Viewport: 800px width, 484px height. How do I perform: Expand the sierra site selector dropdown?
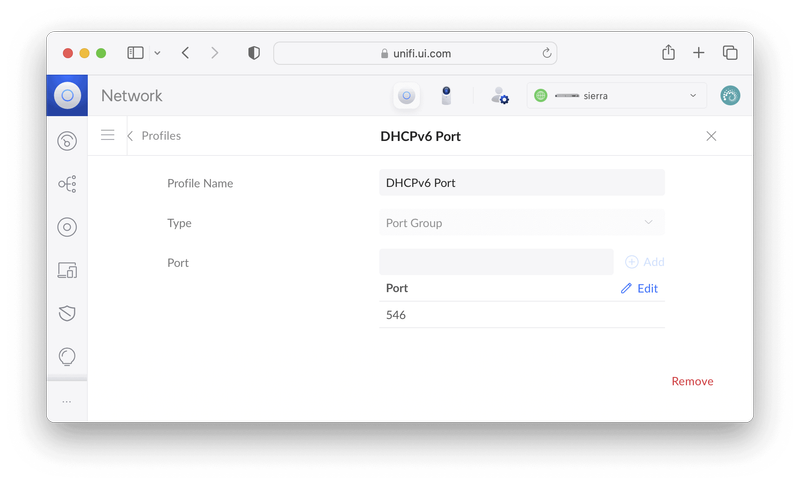pyautogui.click(x=617, y=96)
